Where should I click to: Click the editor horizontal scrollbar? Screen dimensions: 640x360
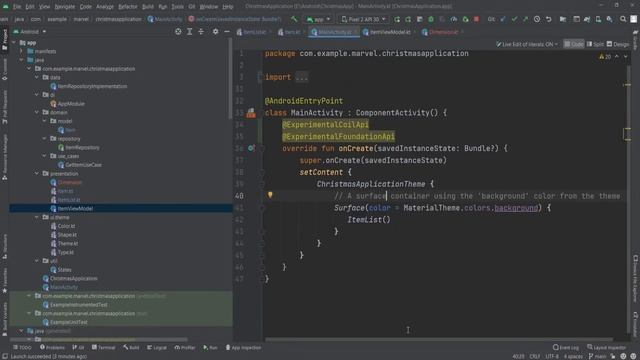click(x=439, y=339)
